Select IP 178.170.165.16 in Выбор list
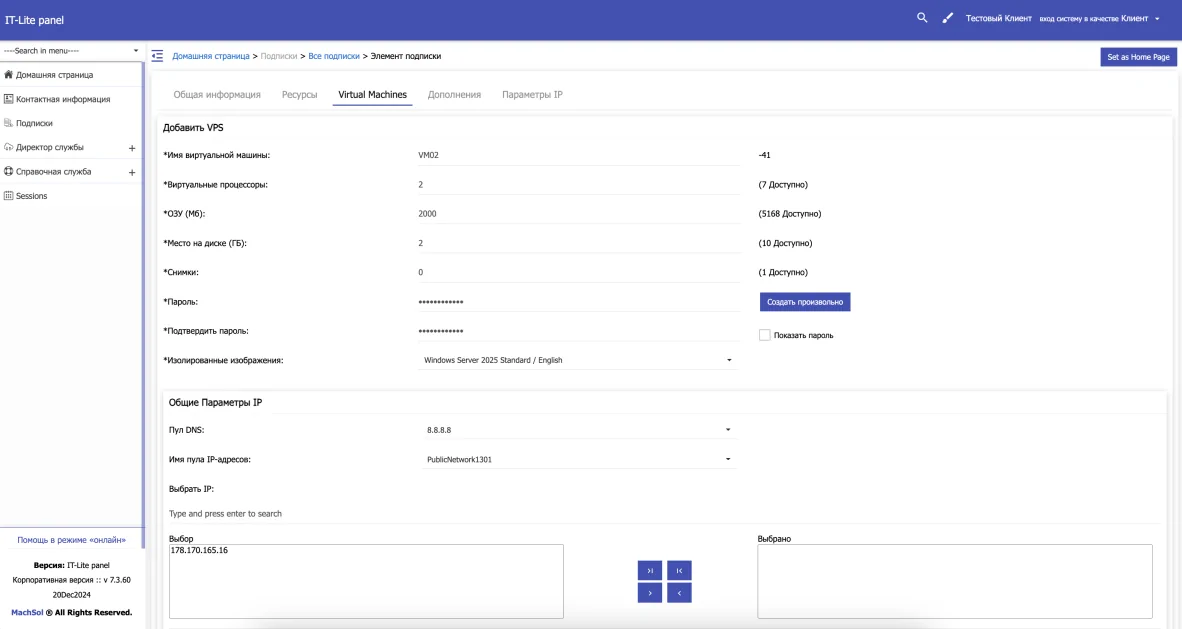 pos(199,551)
